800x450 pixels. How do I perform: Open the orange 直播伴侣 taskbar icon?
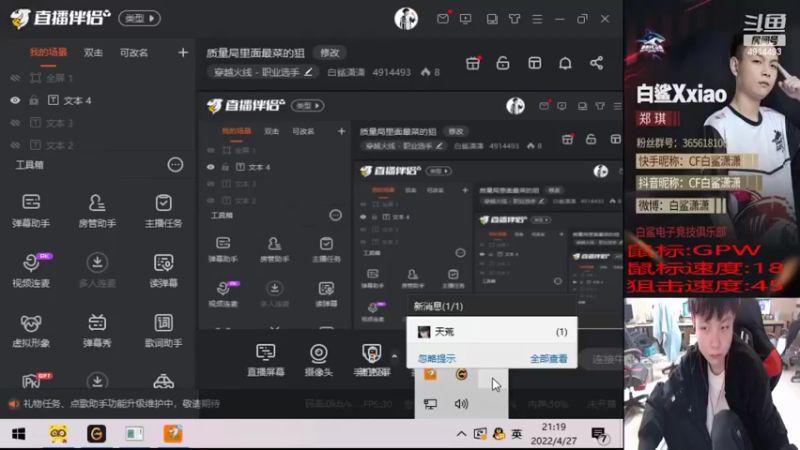coord(173,434)
